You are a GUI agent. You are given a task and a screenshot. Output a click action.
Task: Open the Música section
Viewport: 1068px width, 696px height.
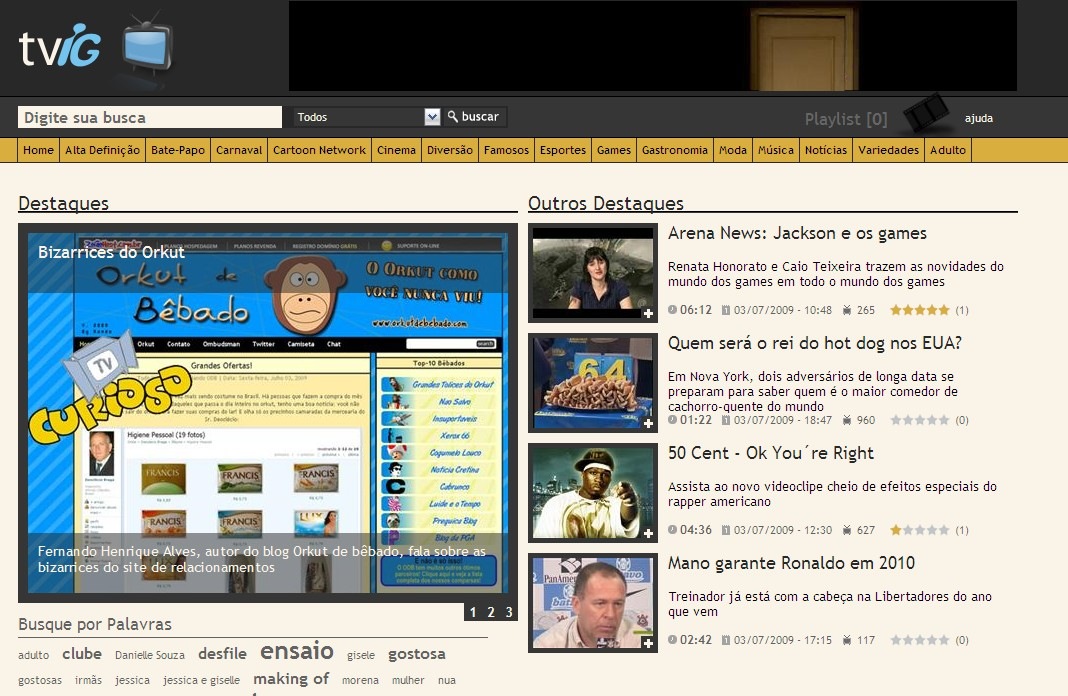point(776,150)
